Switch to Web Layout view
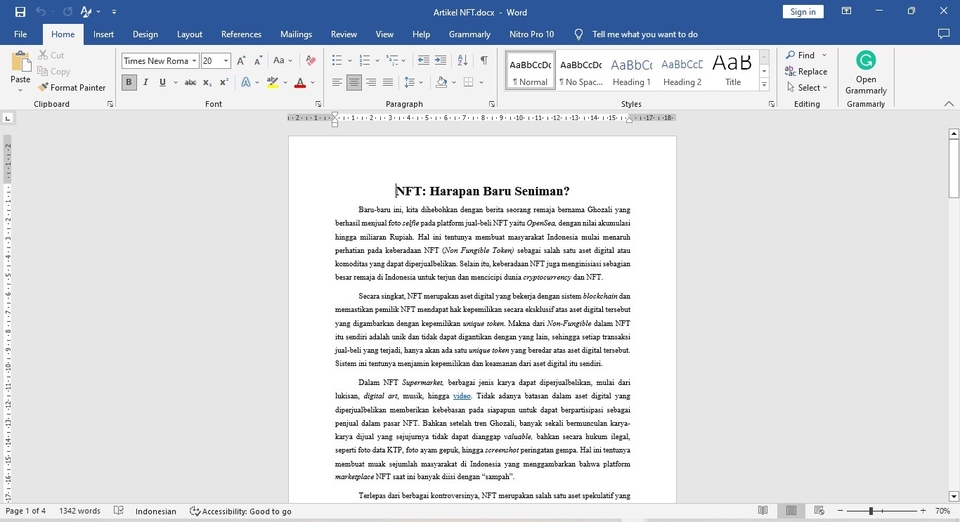Image resolution: width=960 pixels, height=522 pixels. [x=819, y=510]
